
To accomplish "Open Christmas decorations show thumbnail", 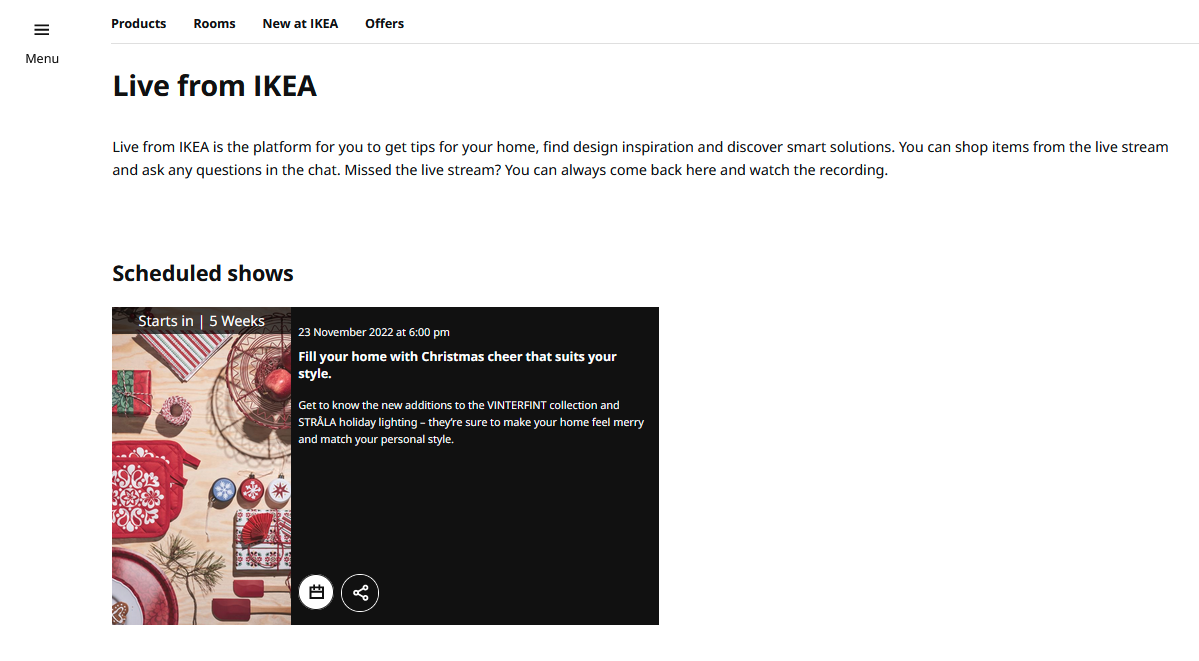I will point(201,466).
